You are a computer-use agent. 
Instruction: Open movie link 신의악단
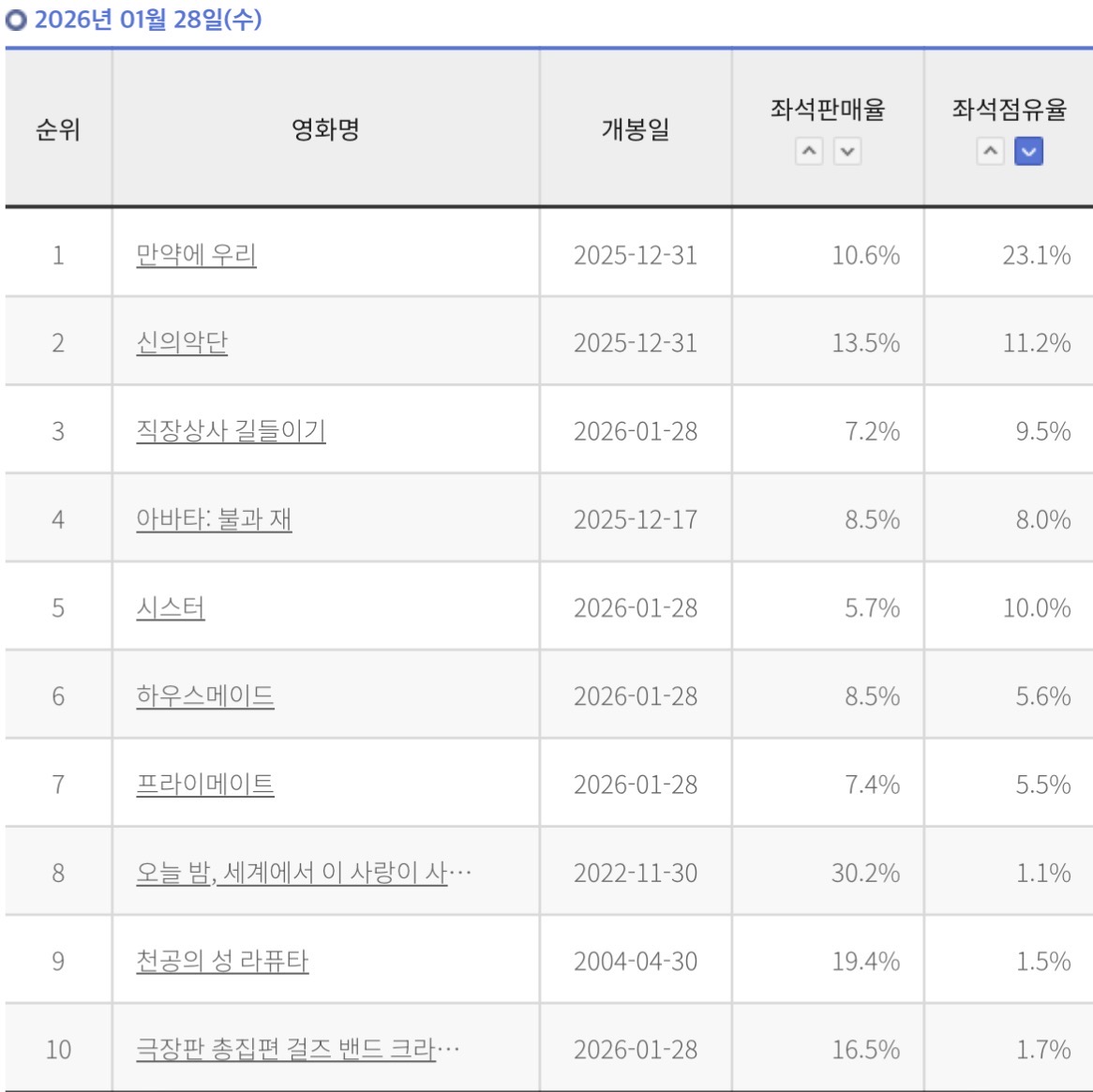click(182, 343)
